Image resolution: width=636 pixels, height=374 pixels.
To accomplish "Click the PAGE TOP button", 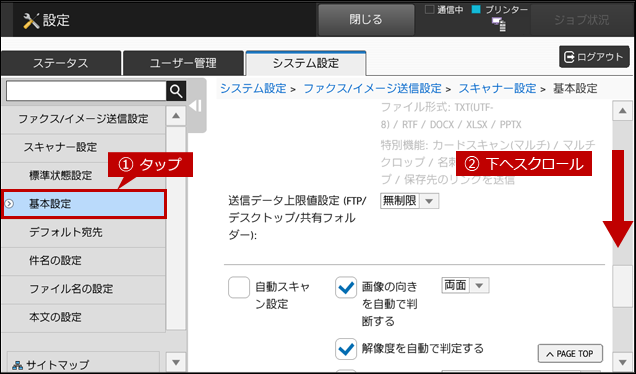I will pyautogui.click(x=570, y=354).
